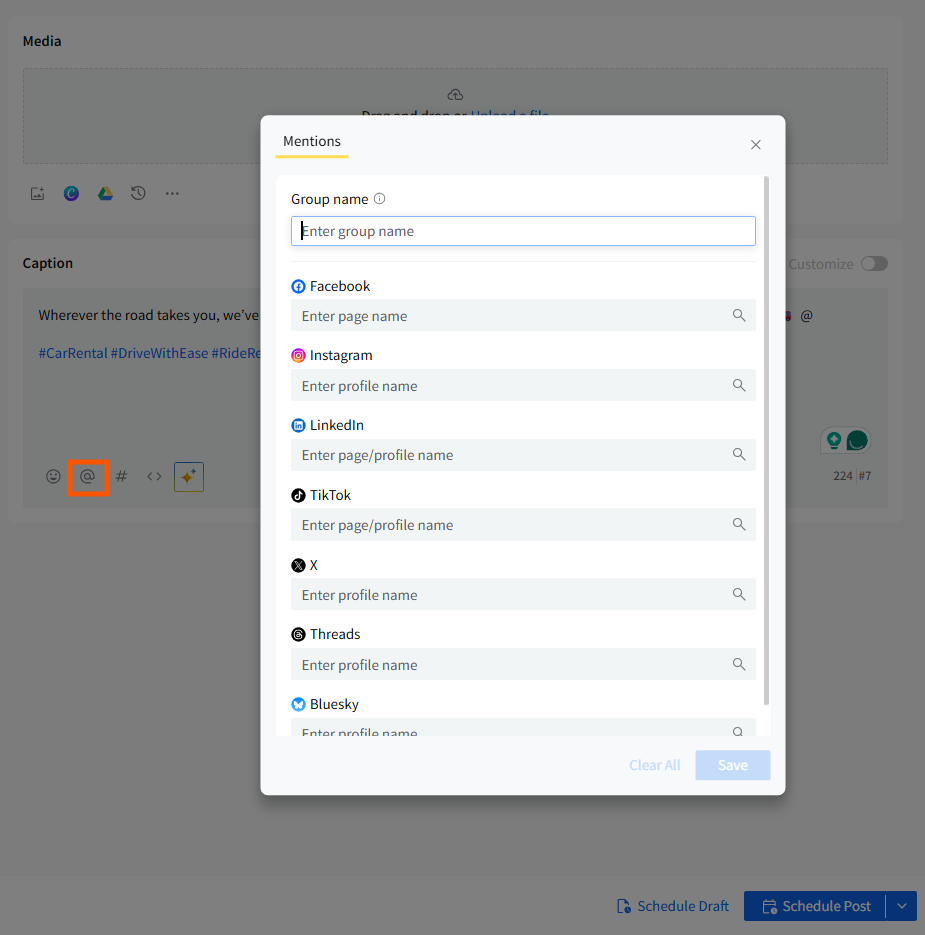Open the emoji picker icon

53,476
